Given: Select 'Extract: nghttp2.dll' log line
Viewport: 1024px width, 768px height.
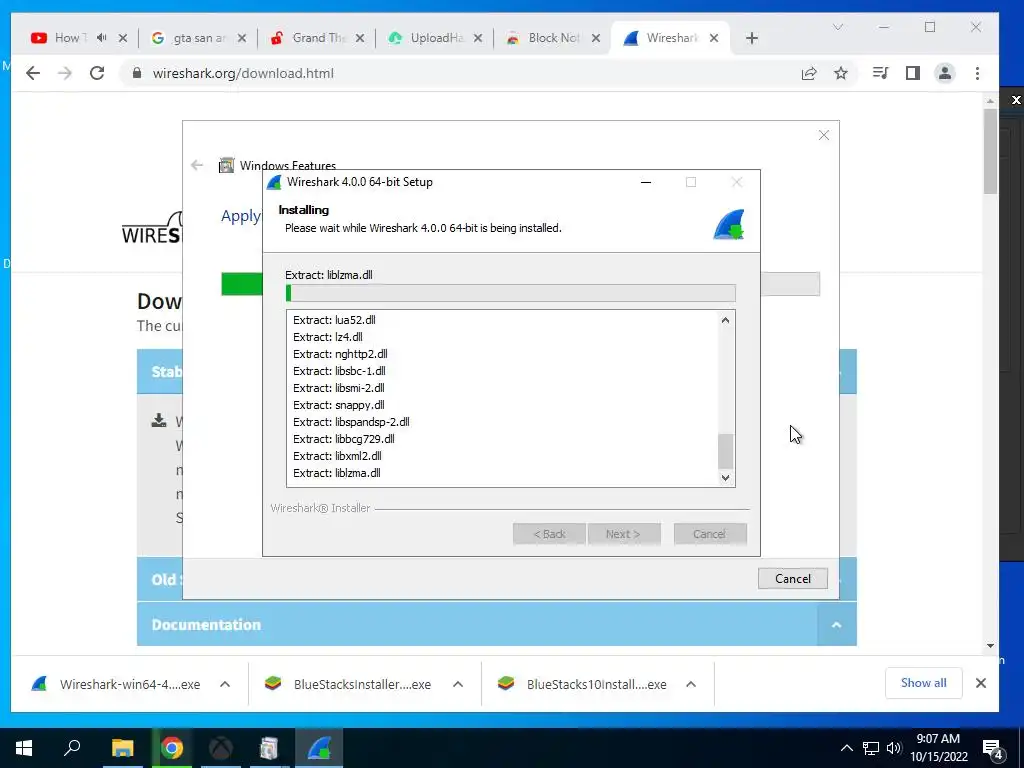Looking at the screenshot, I should coord(340,354).
